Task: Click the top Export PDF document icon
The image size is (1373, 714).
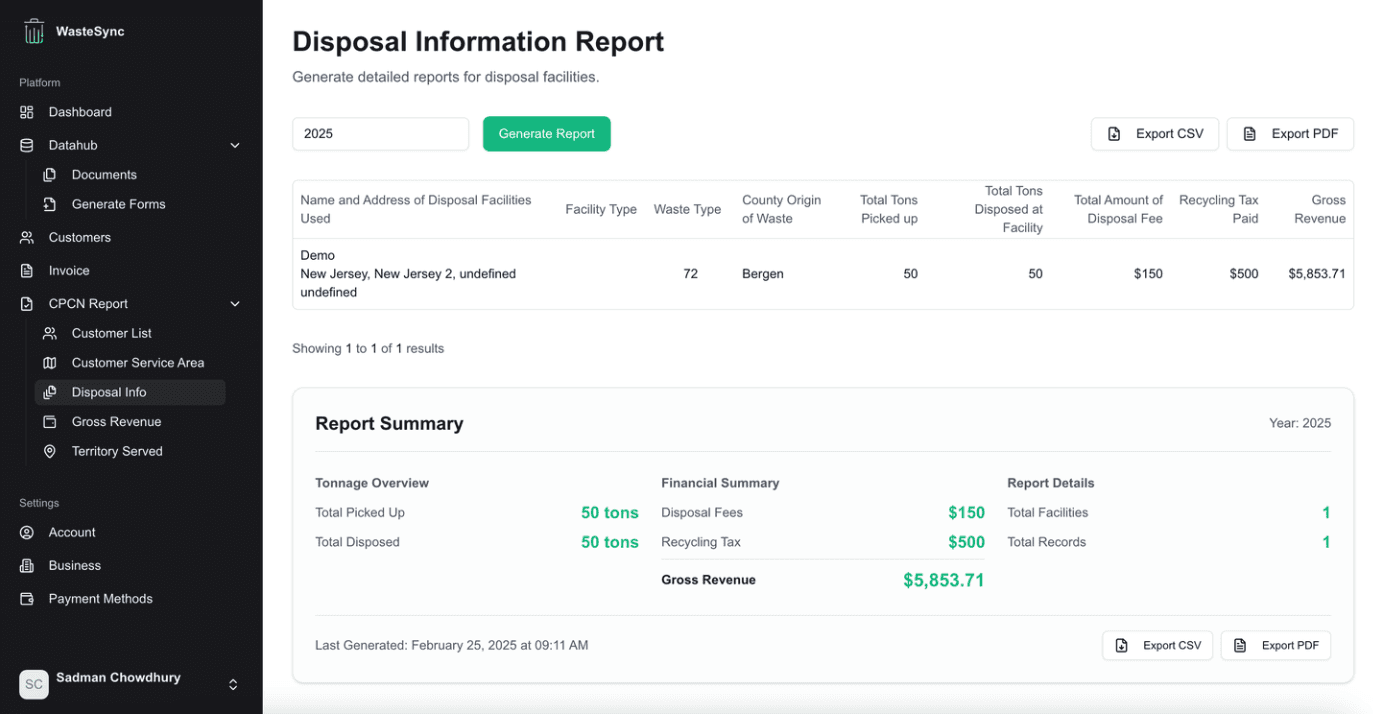Action: click(1249, 134)
